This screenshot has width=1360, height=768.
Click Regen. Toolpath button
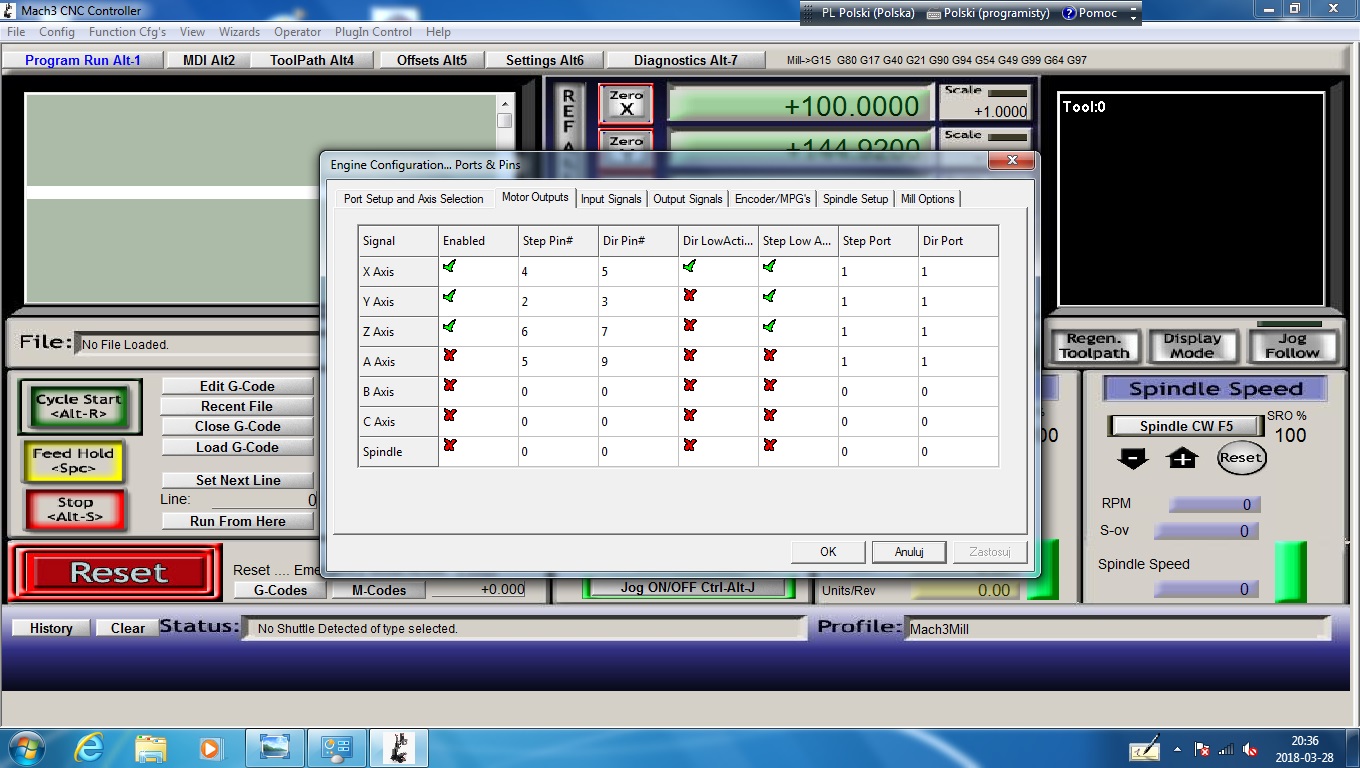[1094, 346]
